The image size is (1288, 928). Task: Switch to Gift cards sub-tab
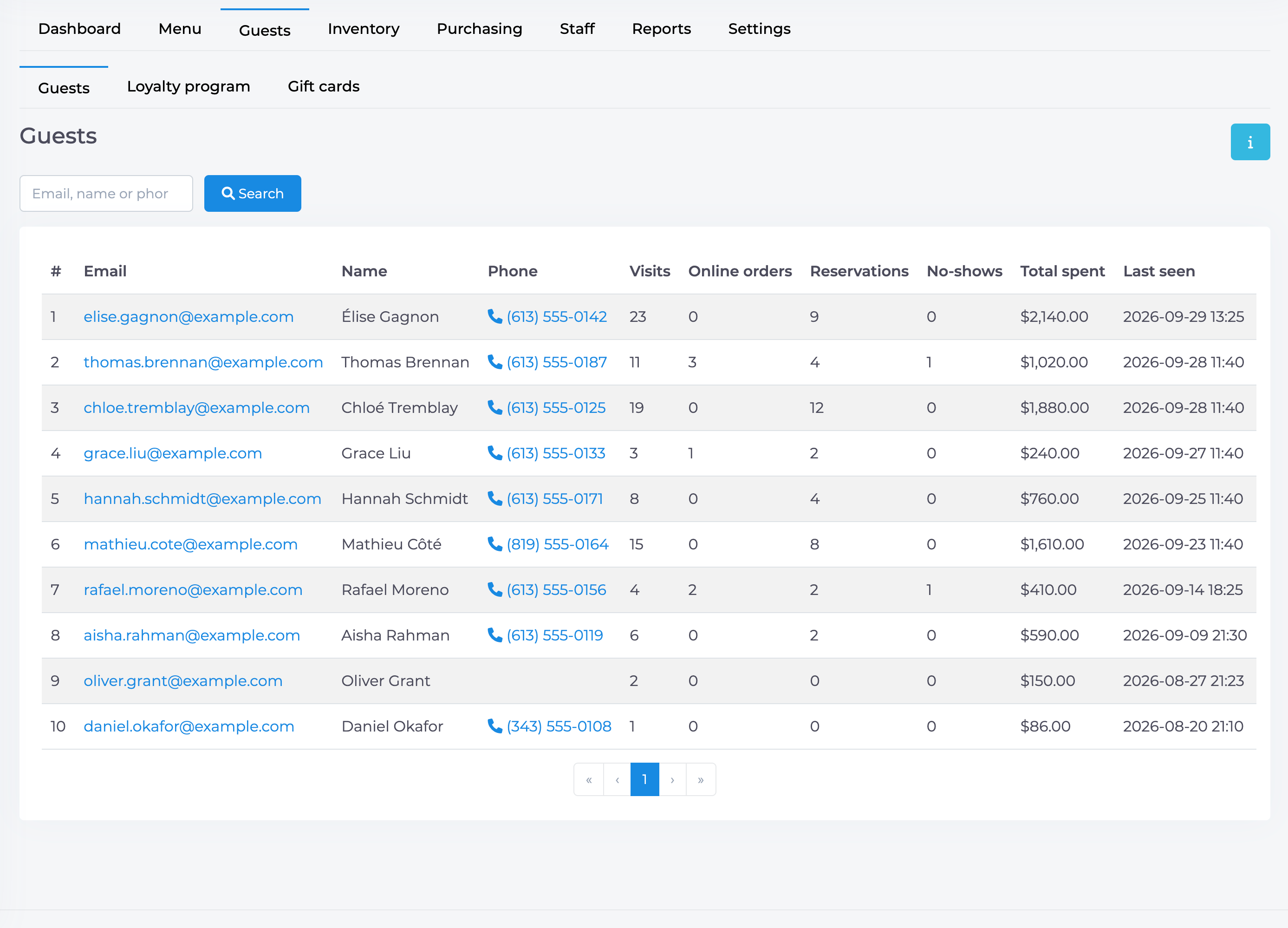(x=324, y=86)
